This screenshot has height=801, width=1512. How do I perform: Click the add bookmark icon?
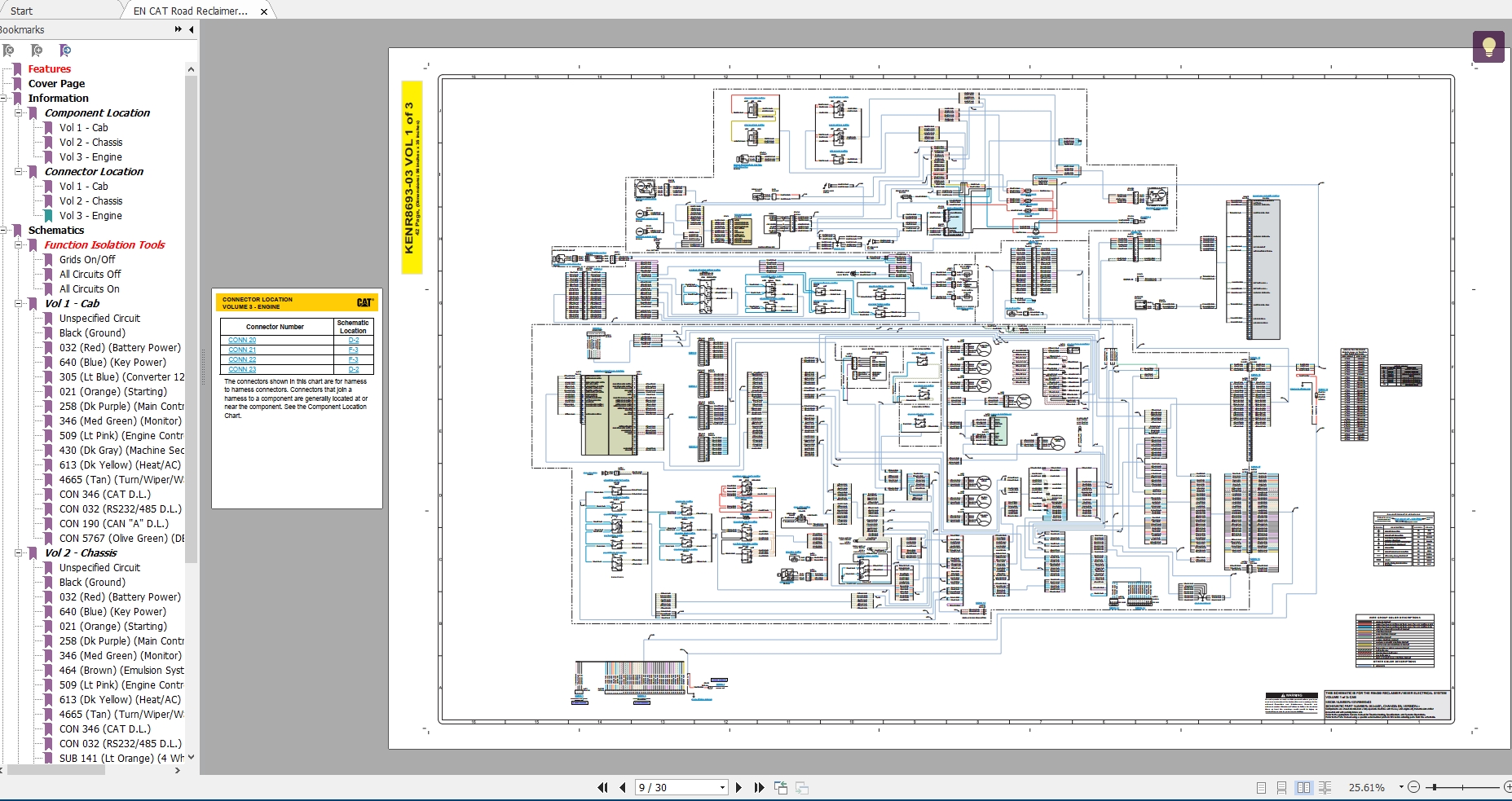[x=37, y=51]
